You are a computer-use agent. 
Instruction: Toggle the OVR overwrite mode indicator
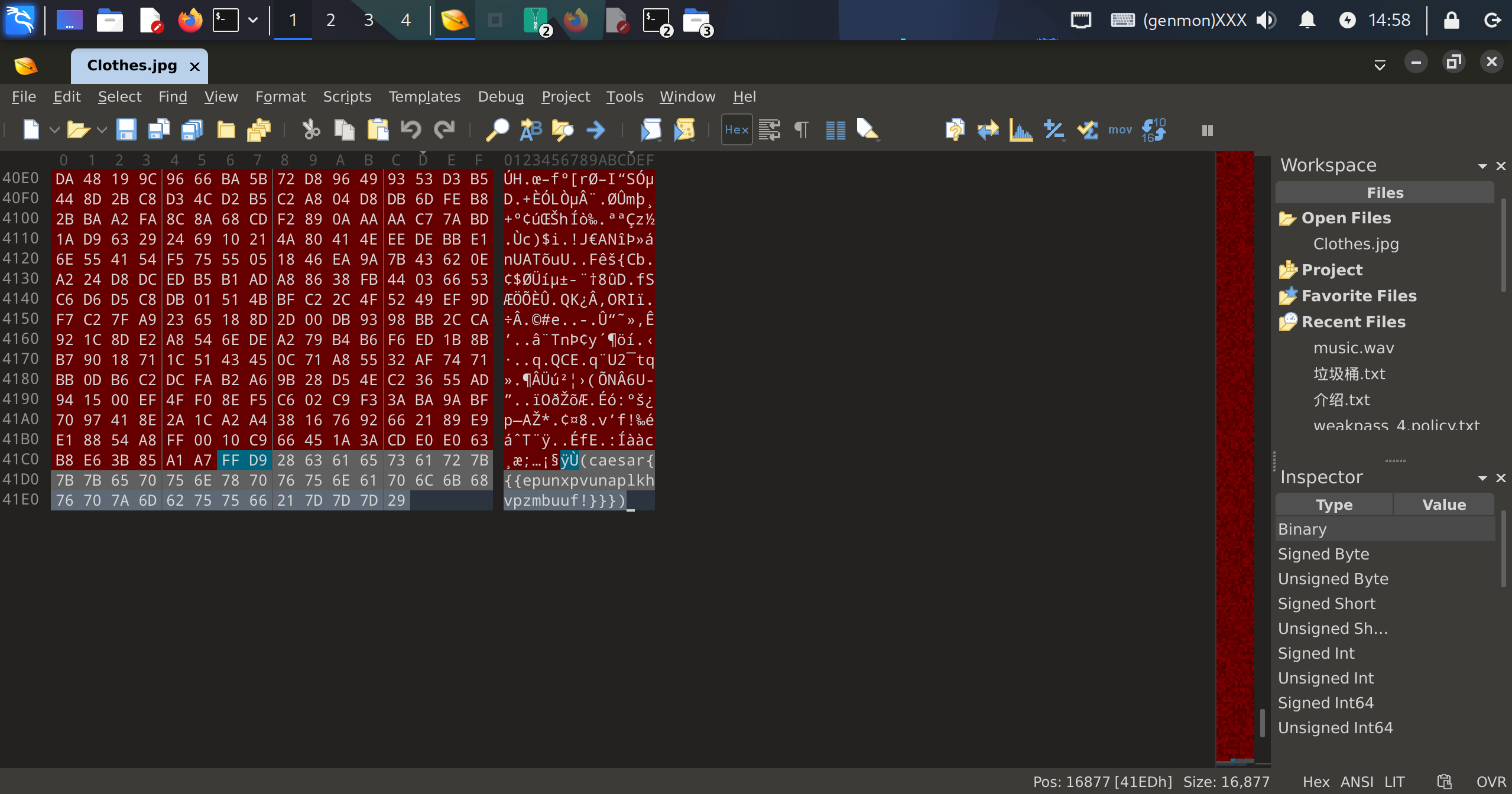click(1490, 782)
